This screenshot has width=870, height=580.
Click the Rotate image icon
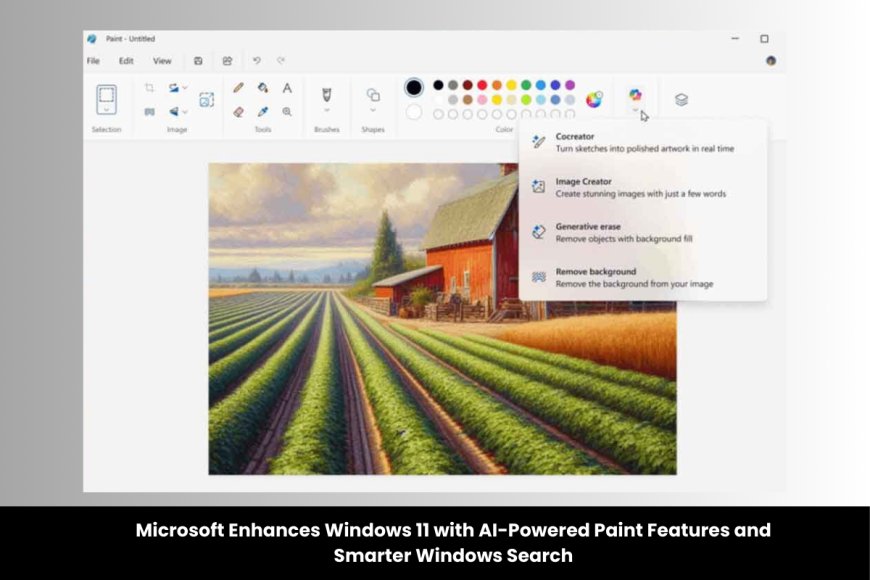click(x=174, y=88)
